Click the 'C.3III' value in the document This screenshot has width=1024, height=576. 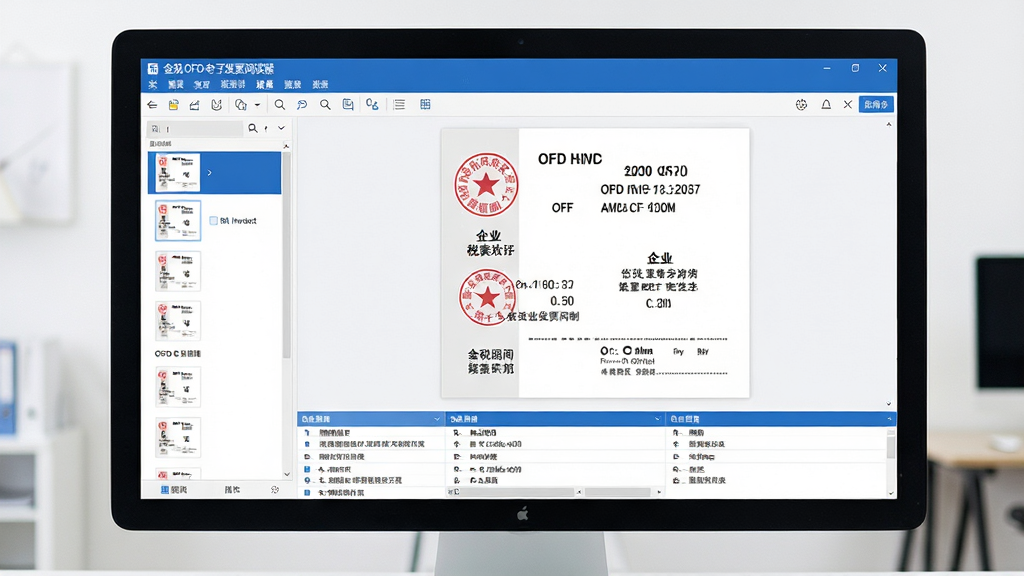[658, 304]
